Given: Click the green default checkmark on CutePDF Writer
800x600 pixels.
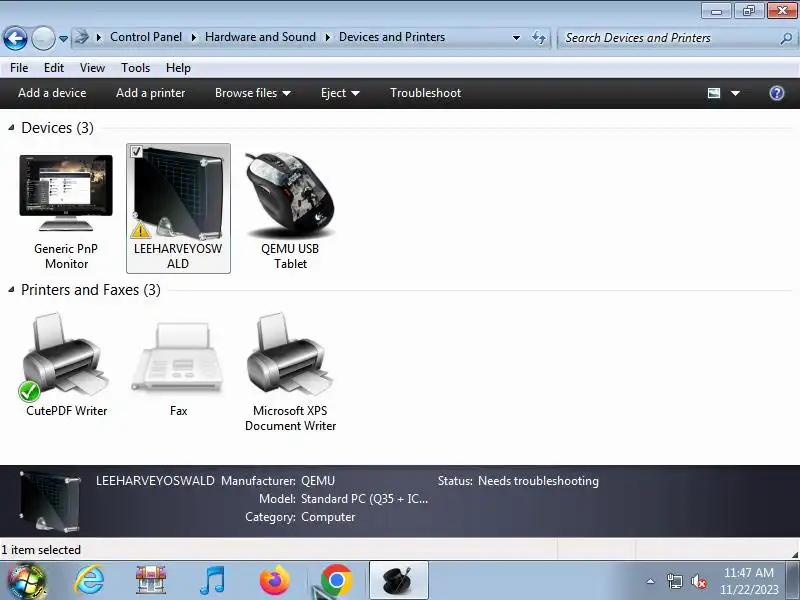Looking at the screenshot, I should pyautogui.click(x=29, y=391).
